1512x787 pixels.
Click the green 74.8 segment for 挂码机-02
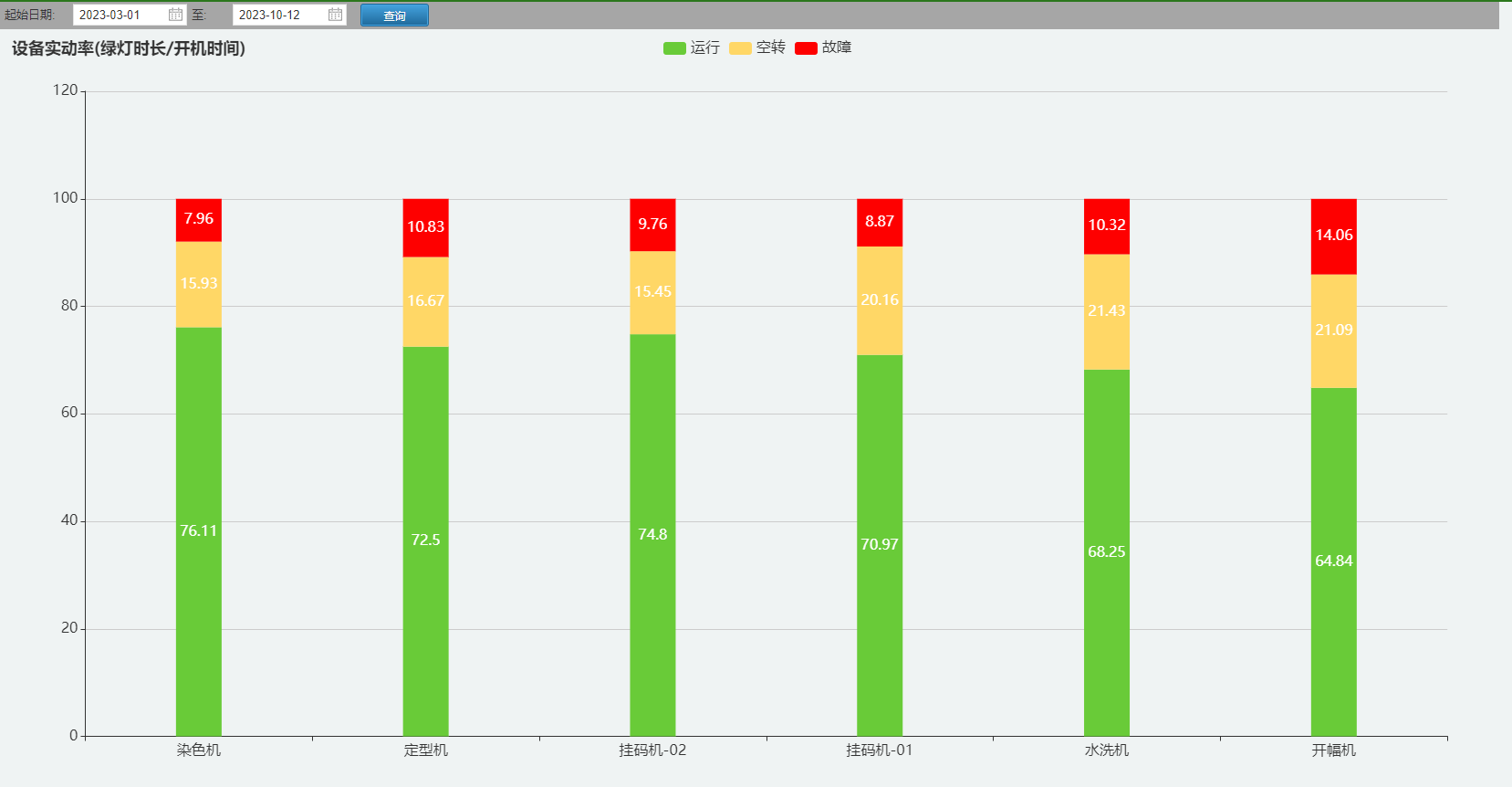[x=652, y=535]
